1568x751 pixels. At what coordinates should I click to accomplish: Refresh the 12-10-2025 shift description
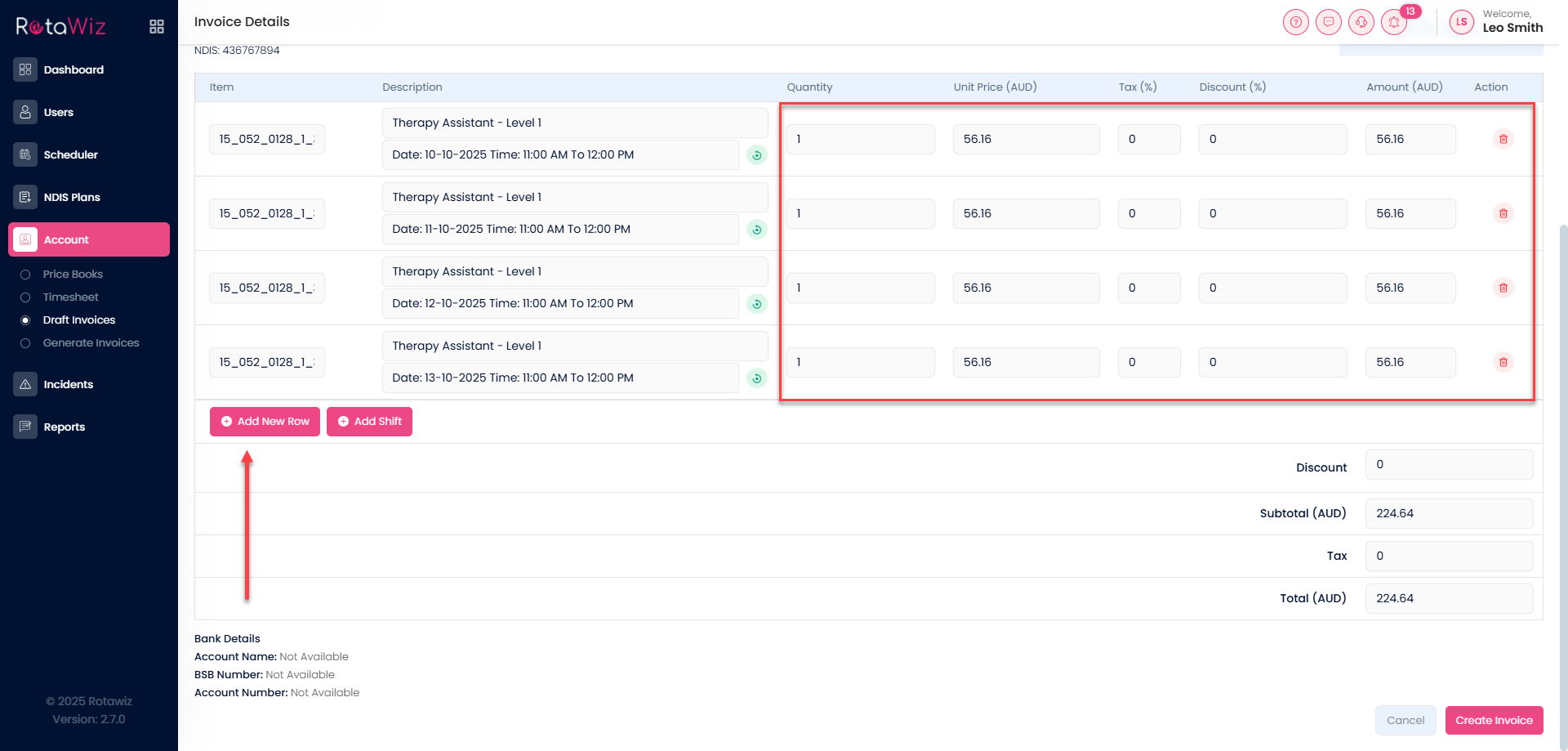[x=757, y=304]
